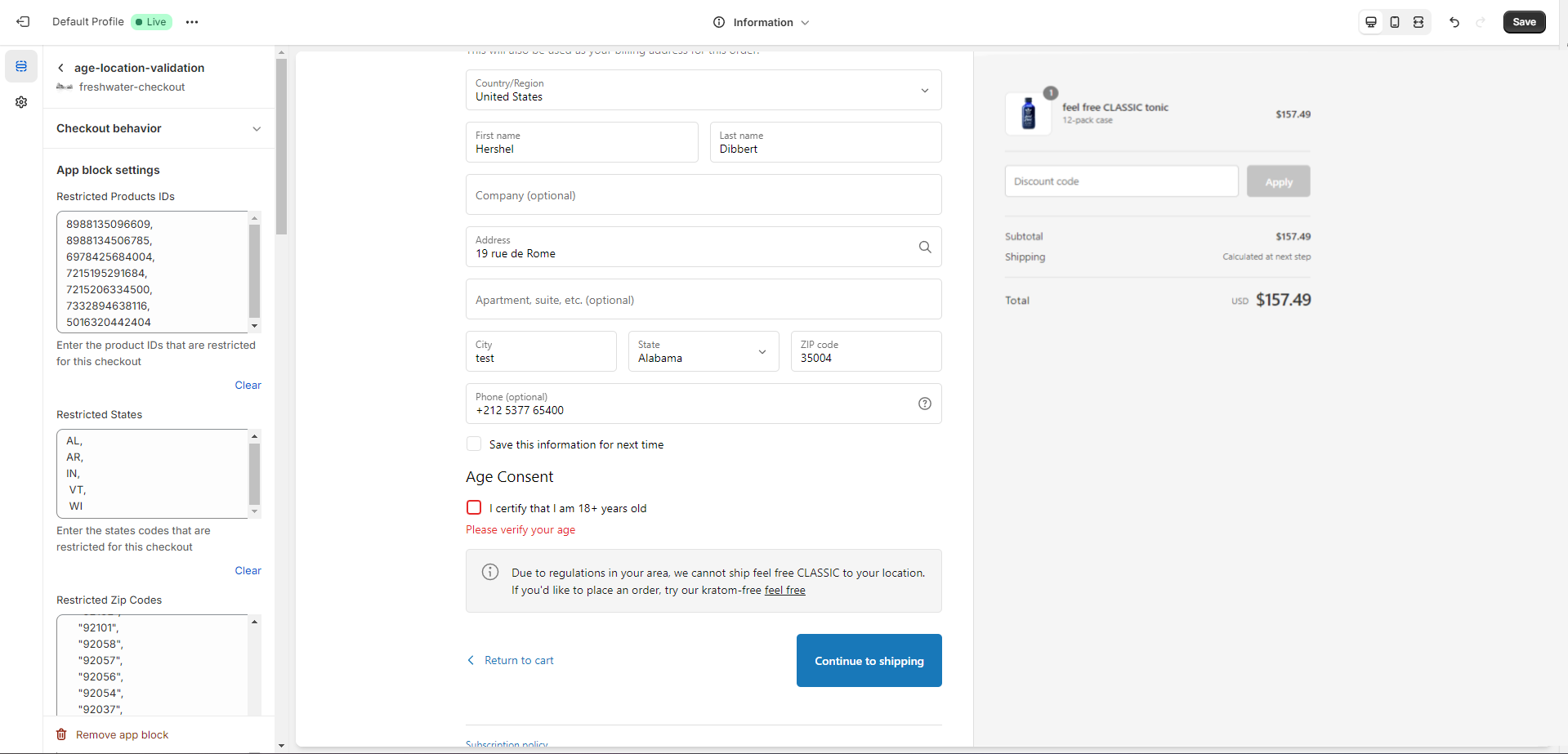Open the Country/Region dropdown
The image size is (1568, 754).
coord(704,90)
